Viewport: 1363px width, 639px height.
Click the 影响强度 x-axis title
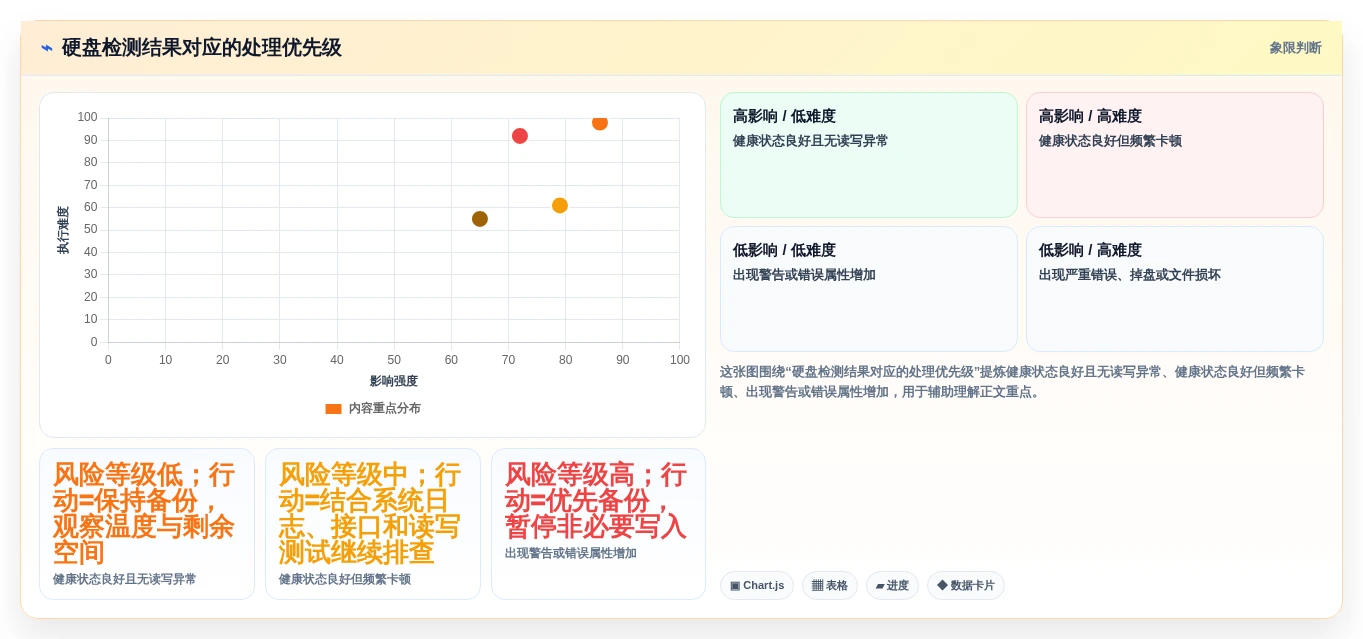(x=394, y=381)
